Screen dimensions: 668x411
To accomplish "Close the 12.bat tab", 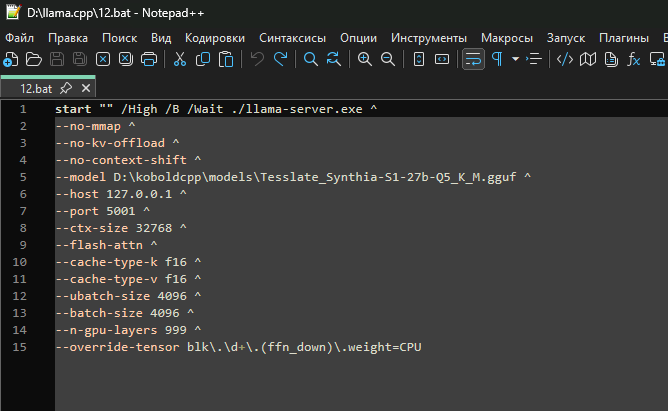I will (x=86, y=88).
